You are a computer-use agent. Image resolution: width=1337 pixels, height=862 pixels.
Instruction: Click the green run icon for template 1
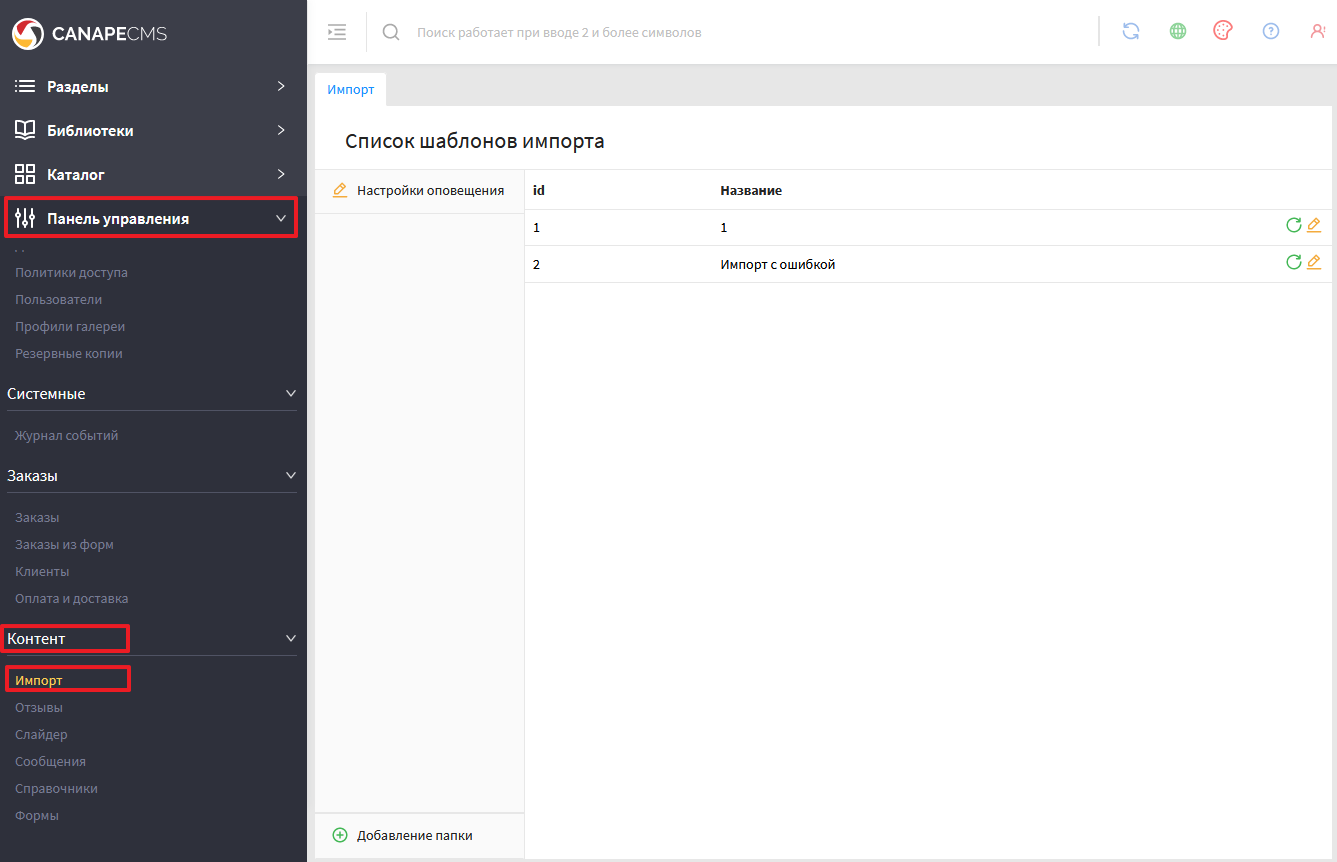tap(1293, 225)
